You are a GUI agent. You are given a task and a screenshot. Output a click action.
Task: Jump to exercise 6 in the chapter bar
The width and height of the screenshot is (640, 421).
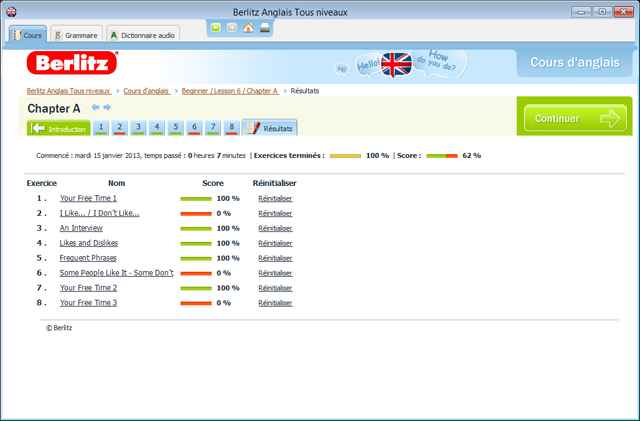194,128
